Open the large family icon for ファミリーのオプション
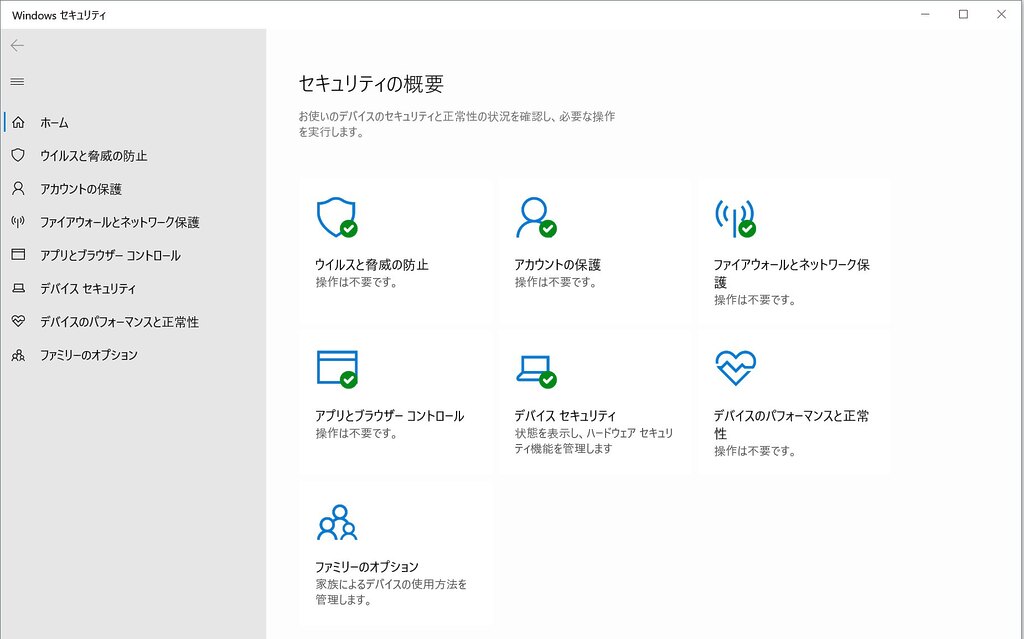Screen dimensions: 1024x639 (x=337, y=522)
